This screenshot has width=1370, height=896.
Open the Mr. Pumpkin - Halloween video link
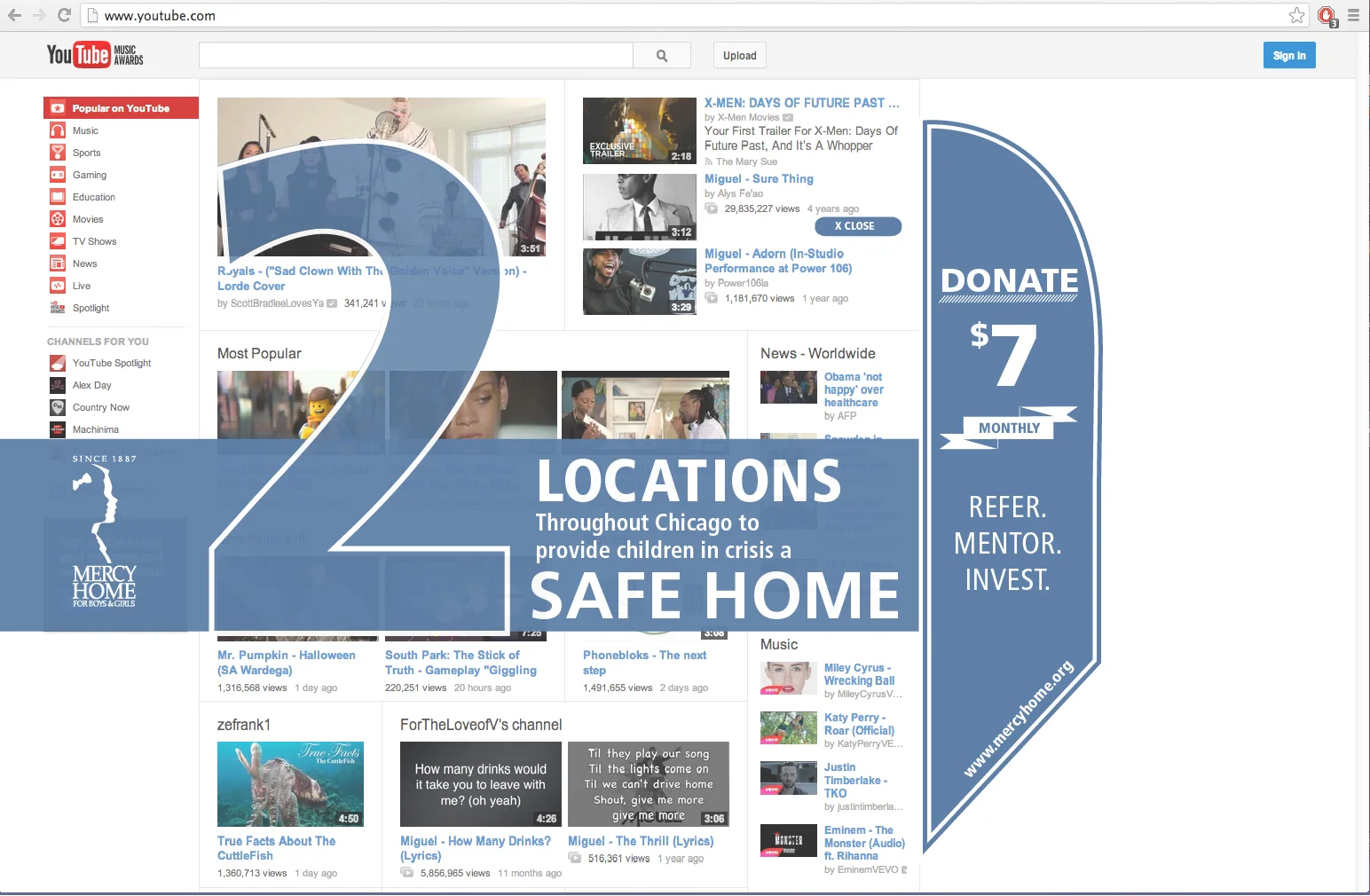click(x=287, y=663)
